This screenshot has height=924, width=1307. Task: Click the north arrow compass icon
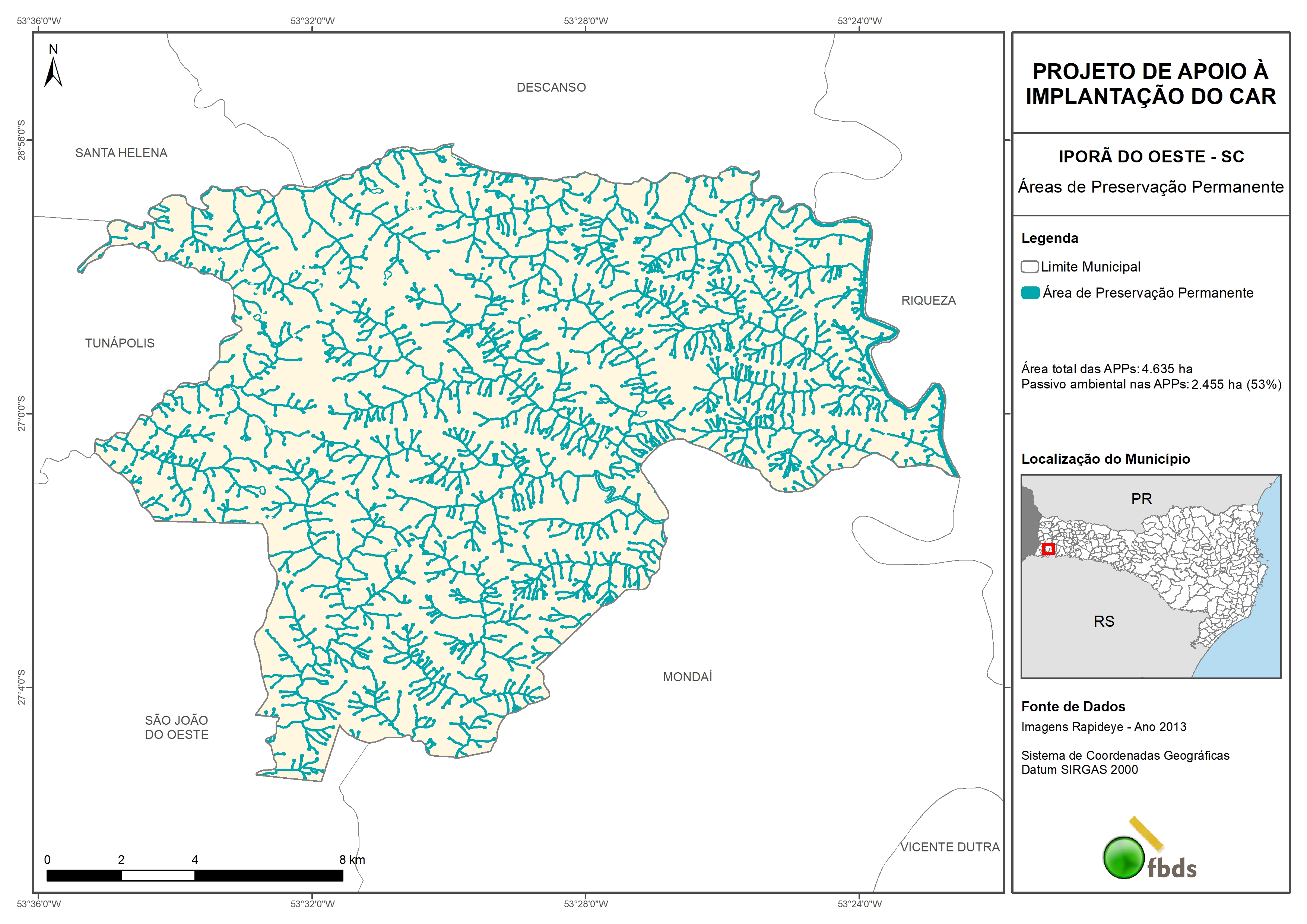[53, 73]
